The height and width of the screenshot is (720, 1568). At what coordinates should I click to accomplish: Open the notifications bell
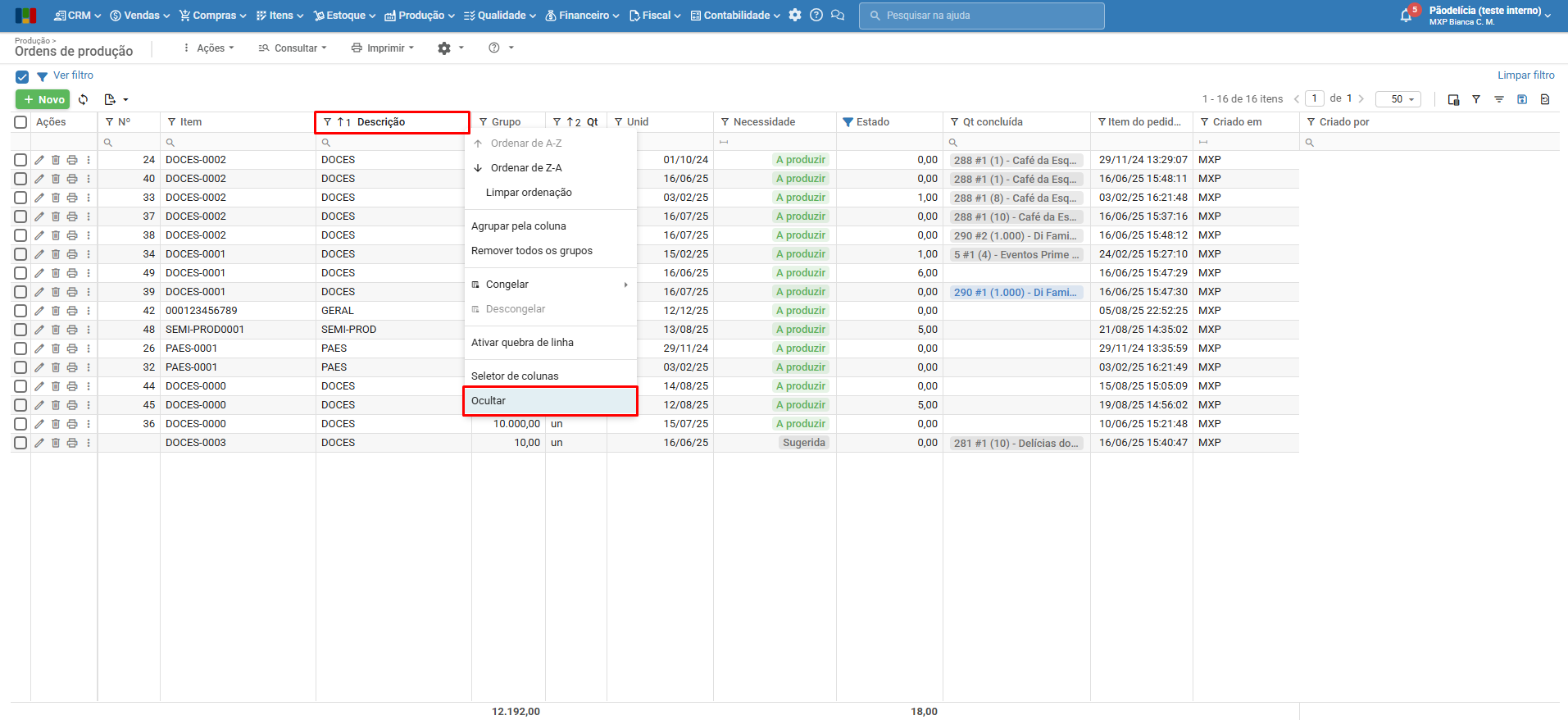tap(1407, 16)
